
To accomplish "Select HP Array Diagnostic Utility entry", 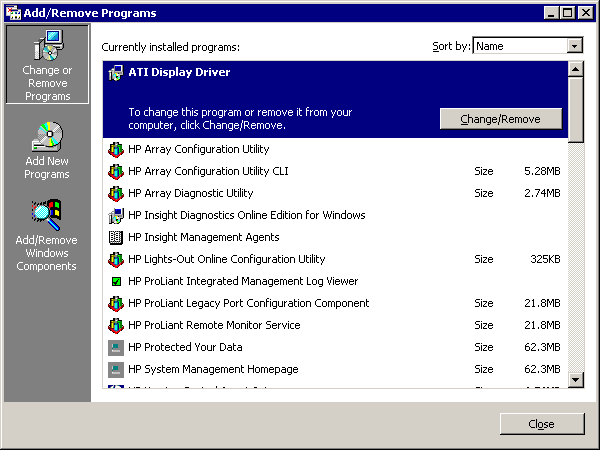I will pos(190,194).
